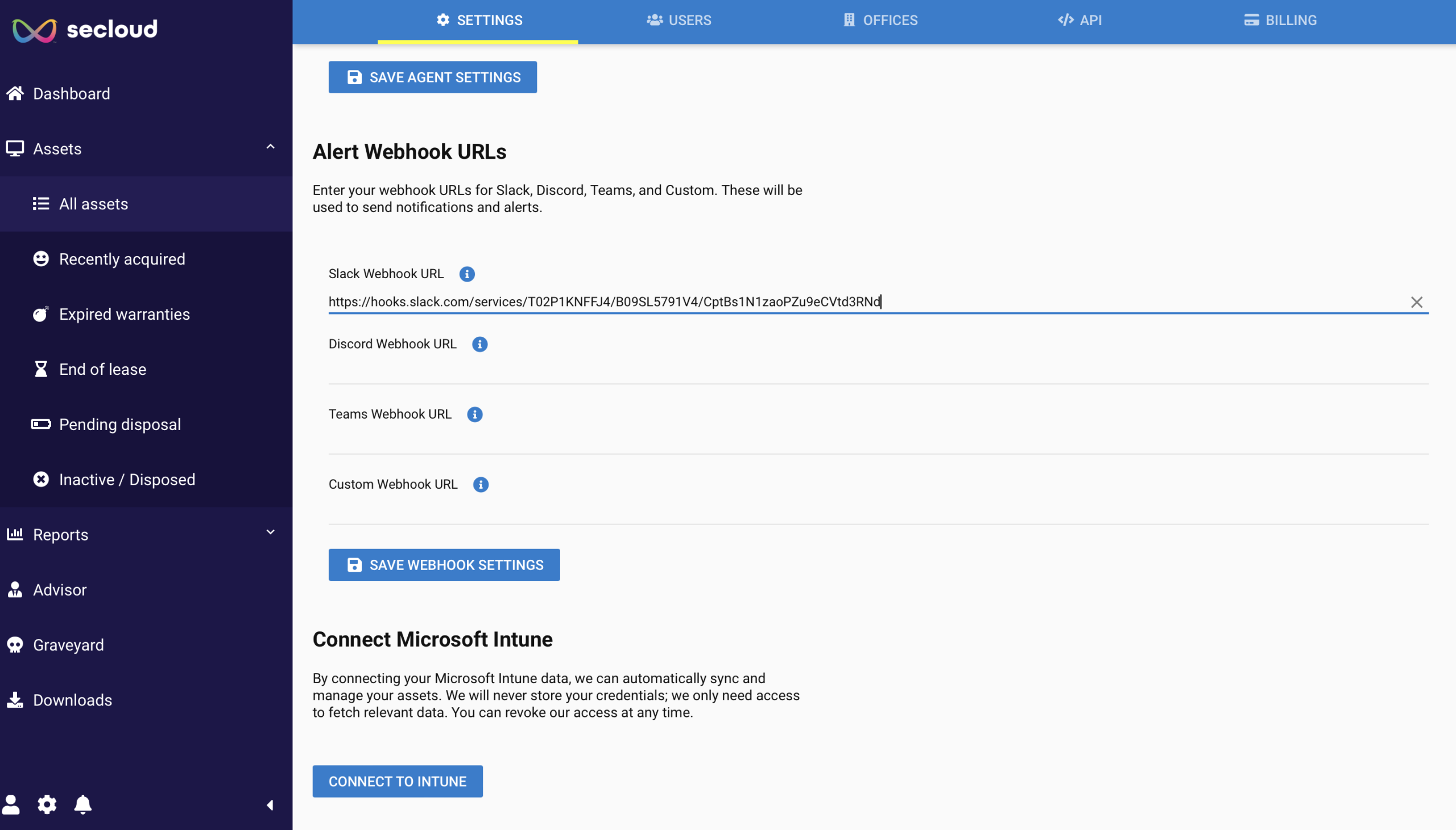This screenshot has height=830, width=1456.
Task: Click Connect to Intune button
Action: point(397,782)
